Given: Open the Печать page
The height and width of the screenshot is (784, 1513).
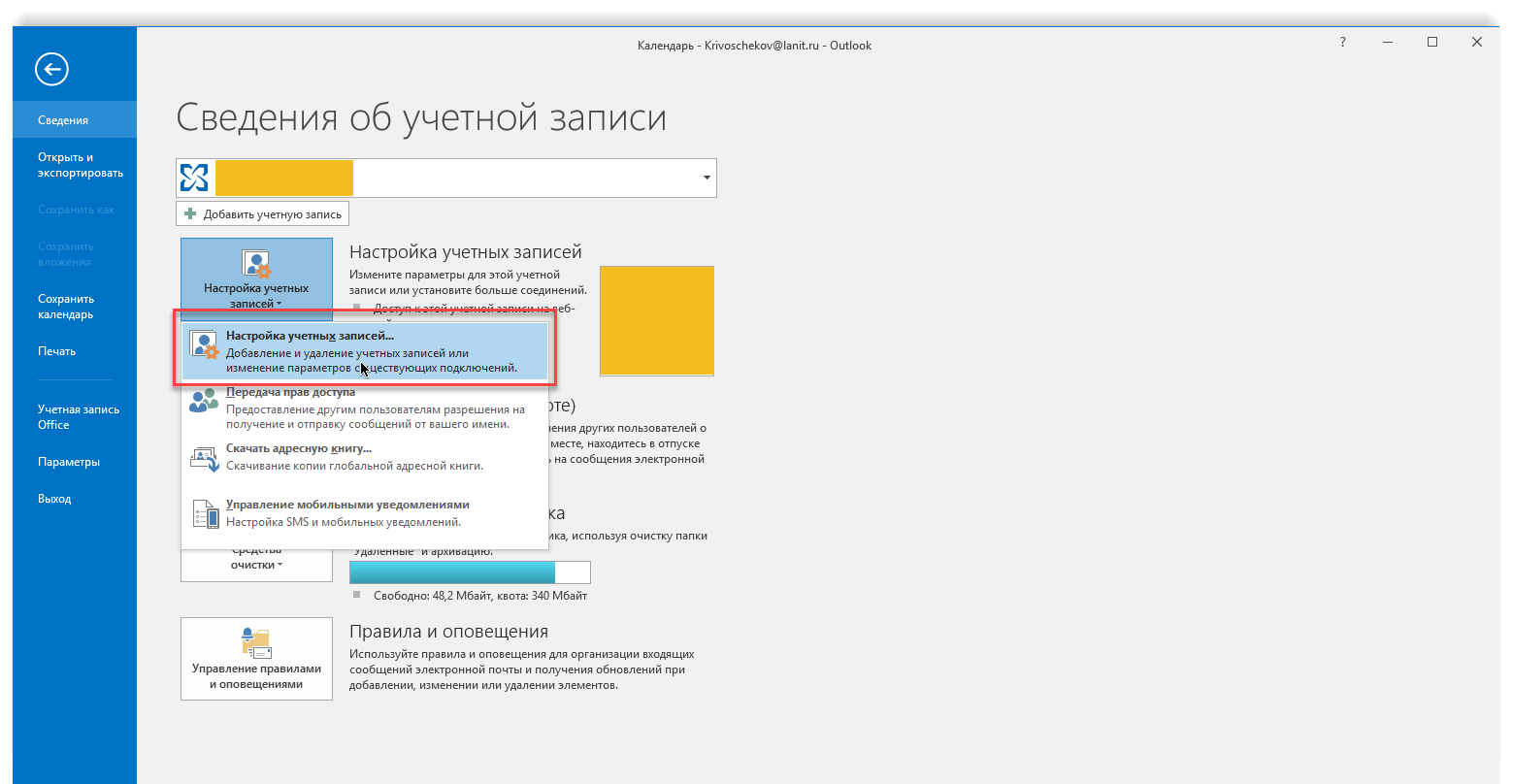Looking at the screenshot, I should pos(56,351).
